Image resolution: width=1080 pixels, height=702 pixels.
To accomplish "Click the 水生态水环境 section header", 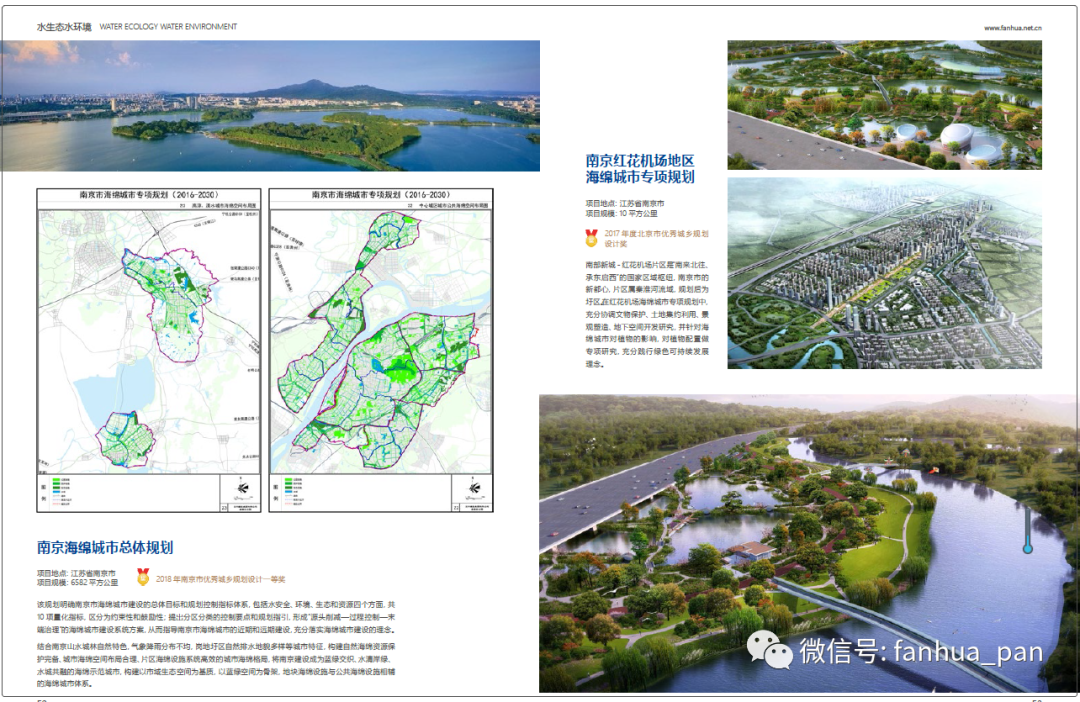I will pyautogui.click(x=63, y=27).
